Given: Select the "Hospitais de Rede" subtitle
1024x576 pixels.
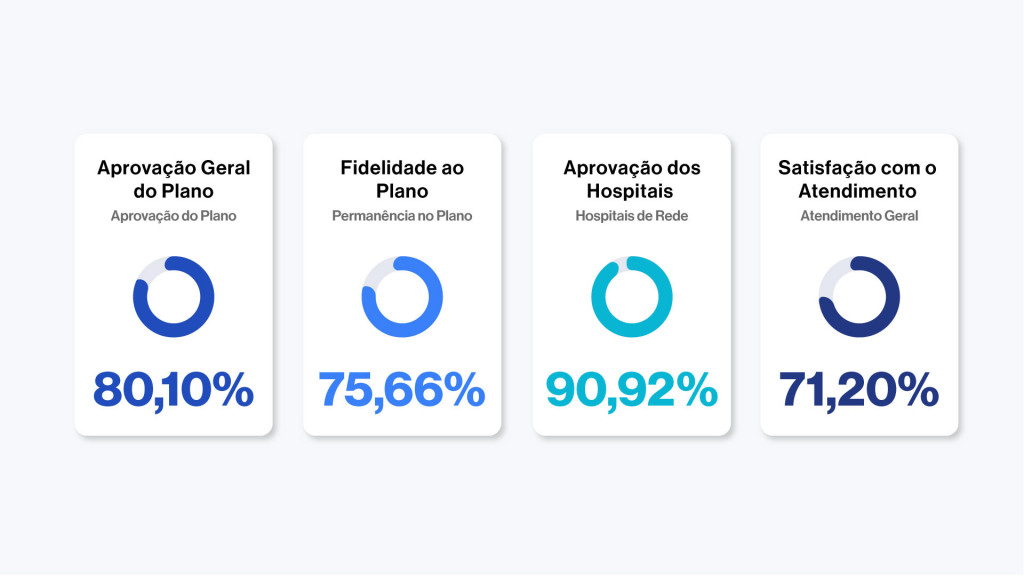Looking at the screenshot, I should [631, 215].
